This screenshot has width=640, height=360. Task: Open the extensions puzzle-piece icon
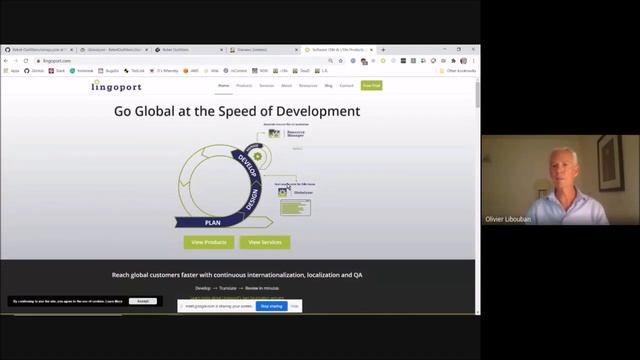point(453,61)
